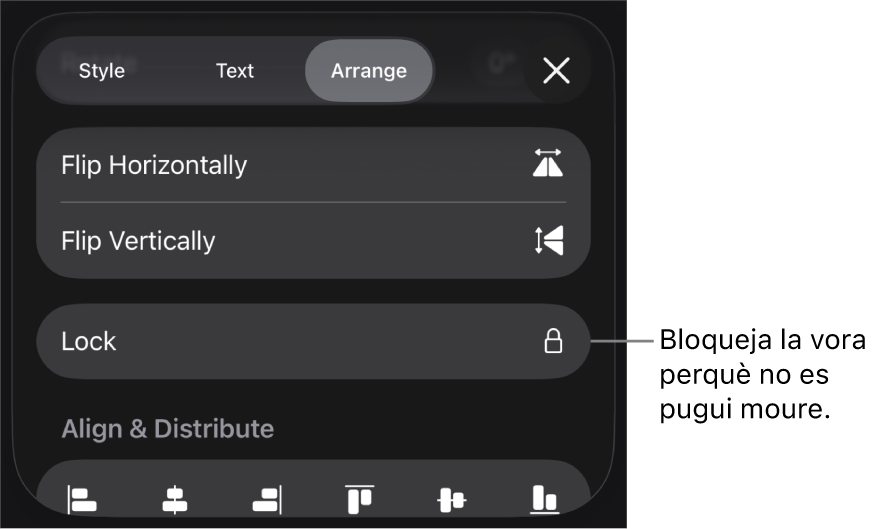Click the flip horizontally icon

pyautogui.click(x=547, y=164)
